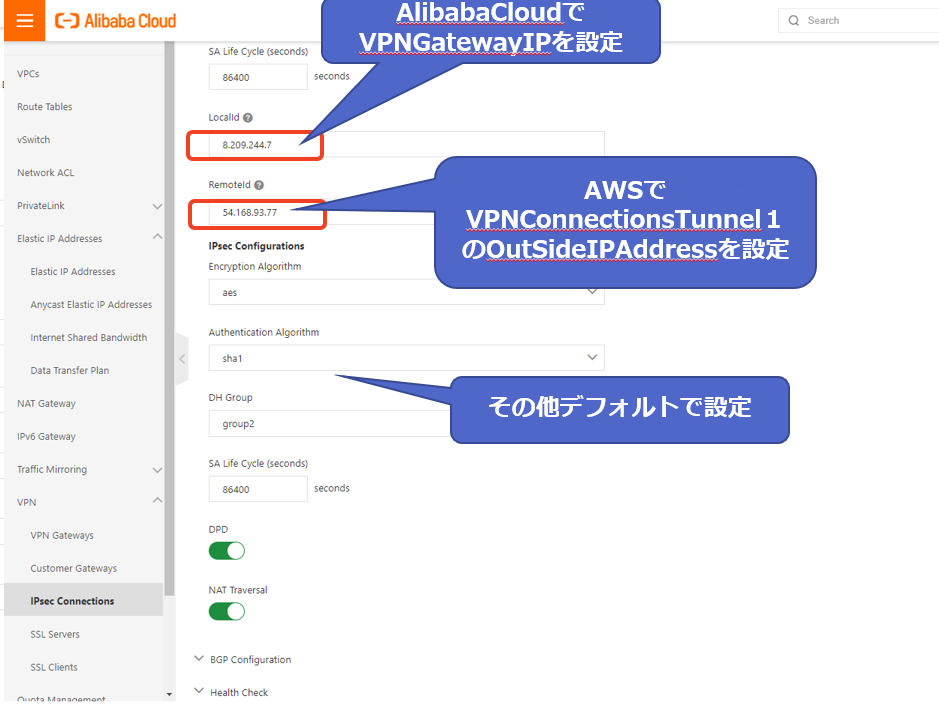Open VPCs in the sidebar

28,74
